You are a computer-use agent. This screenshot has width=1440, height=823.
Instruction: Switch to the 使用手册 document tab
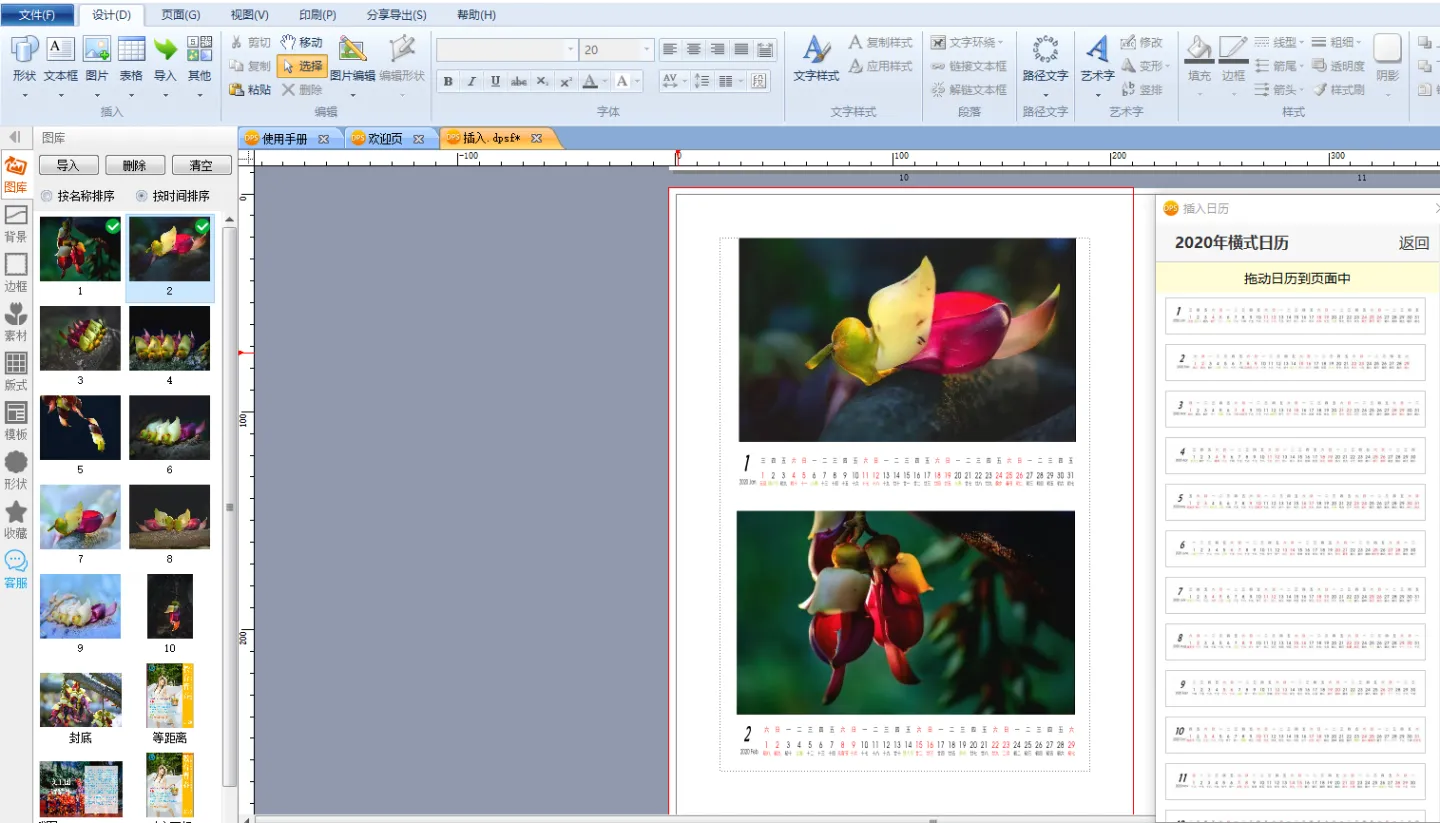click(284, 139)
